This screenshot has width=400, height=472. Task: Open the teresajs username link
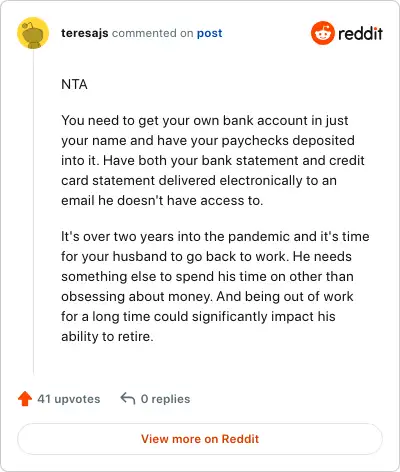click(x=85, y=33)
